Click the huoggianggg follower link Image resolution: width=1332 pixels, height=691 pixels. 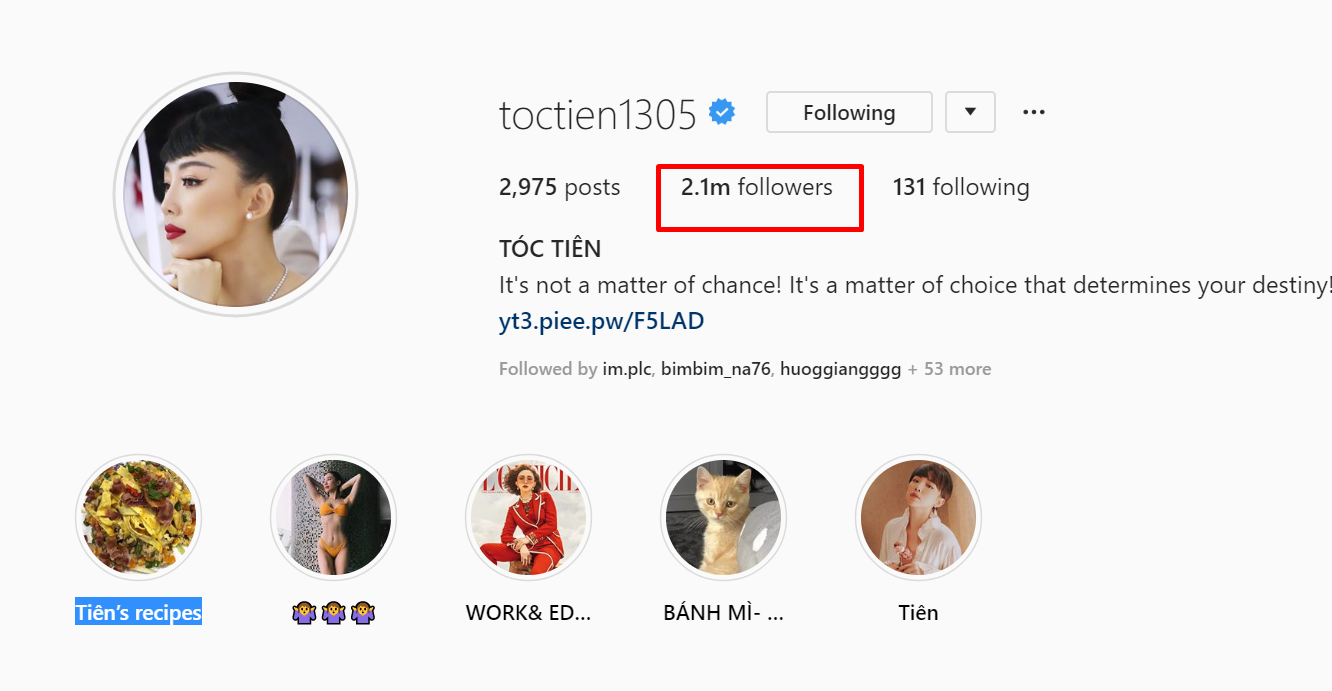[840, 368]
